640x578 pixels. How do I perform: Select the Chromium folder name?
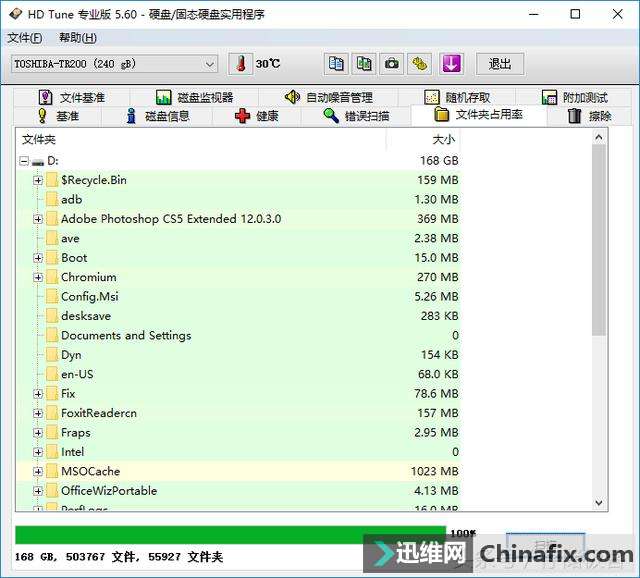click(89, 277)
